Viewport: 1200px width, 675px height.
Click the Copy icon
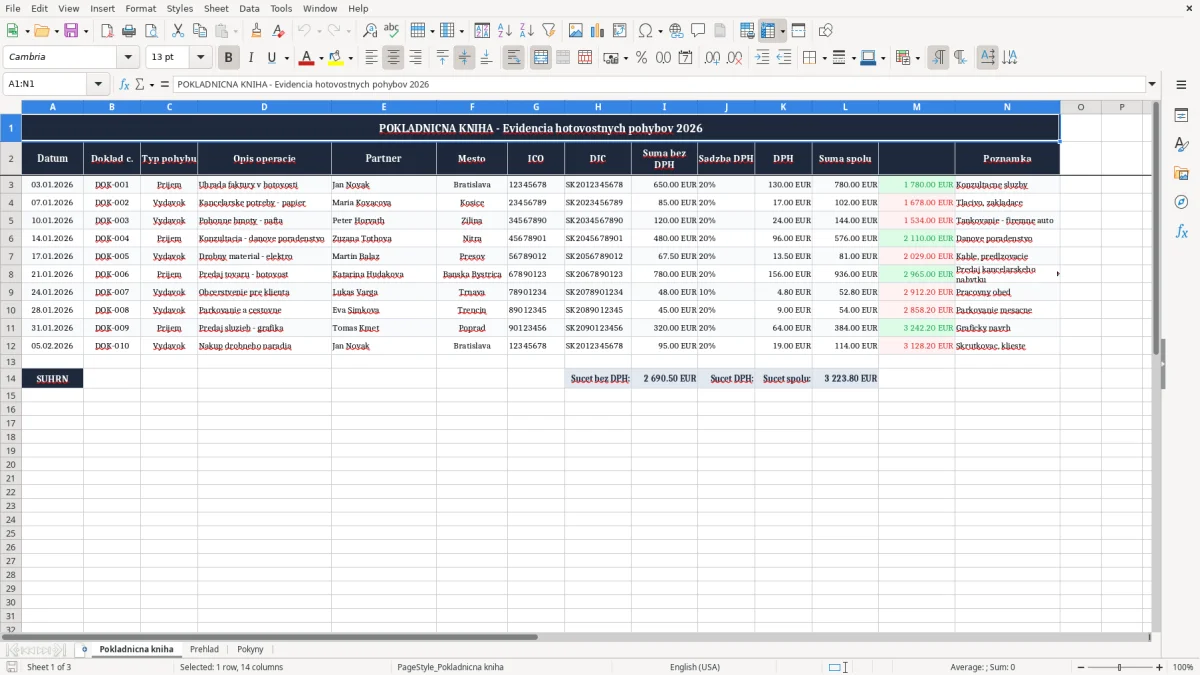click(x=199, y=31)
